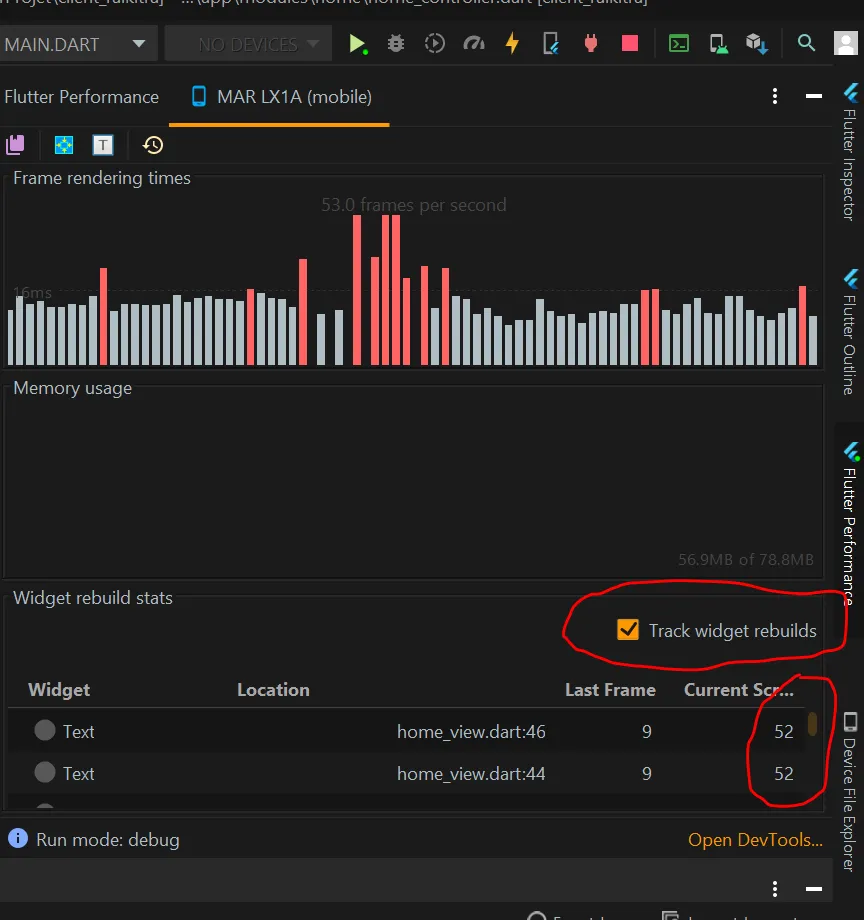Trigger Flutter hot reload lightning icon
864x920 pixels.
pos(513,43)
